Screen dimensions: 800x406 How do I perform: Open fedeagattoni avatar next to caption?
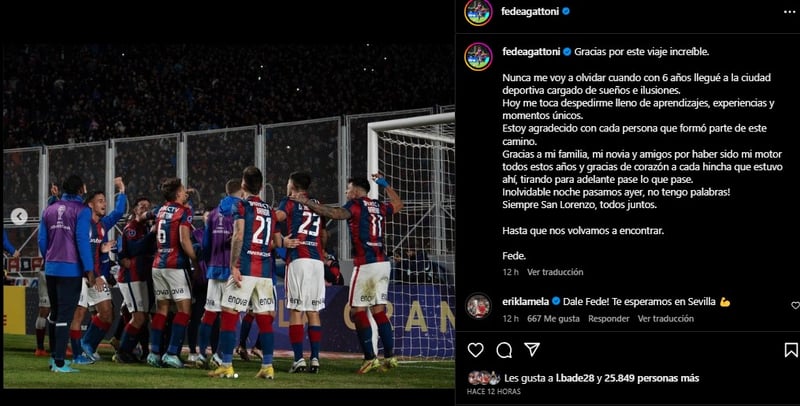click(478, 57)
